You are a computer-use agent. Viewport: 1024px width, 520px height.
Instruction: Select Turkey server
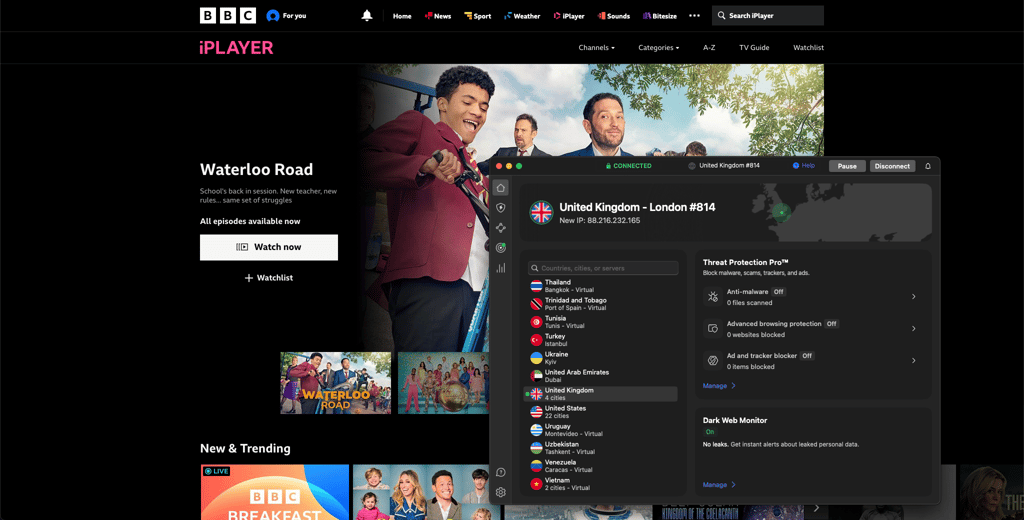coord(601,340)
